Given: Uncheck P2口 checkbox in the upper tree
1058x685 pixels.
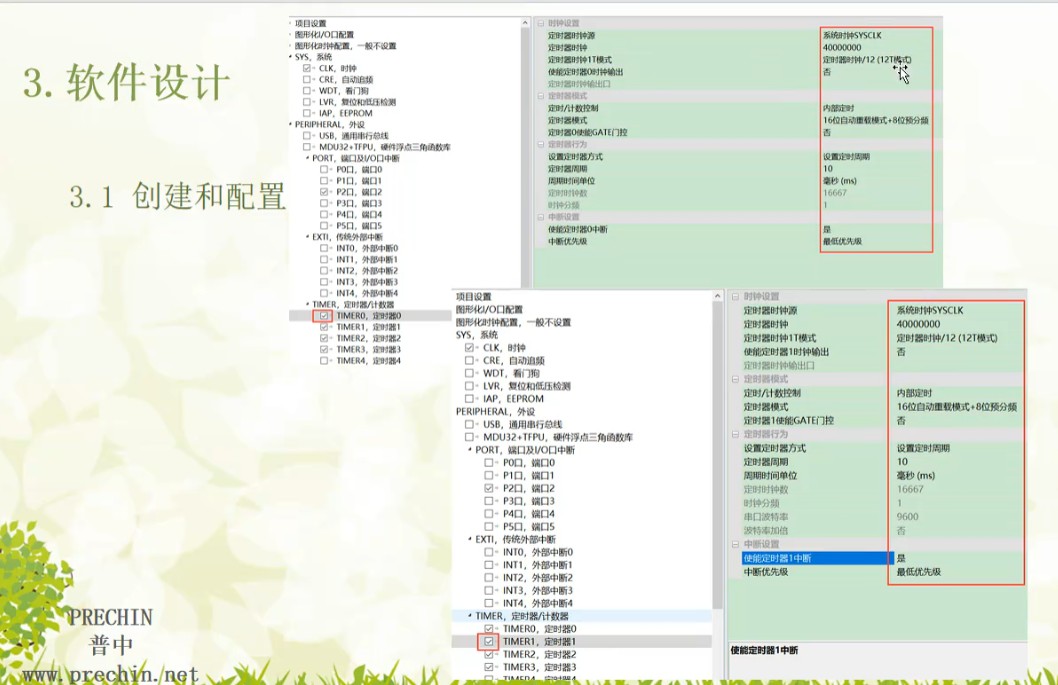Looking at the screenshot, I should [x=324, y=192].
